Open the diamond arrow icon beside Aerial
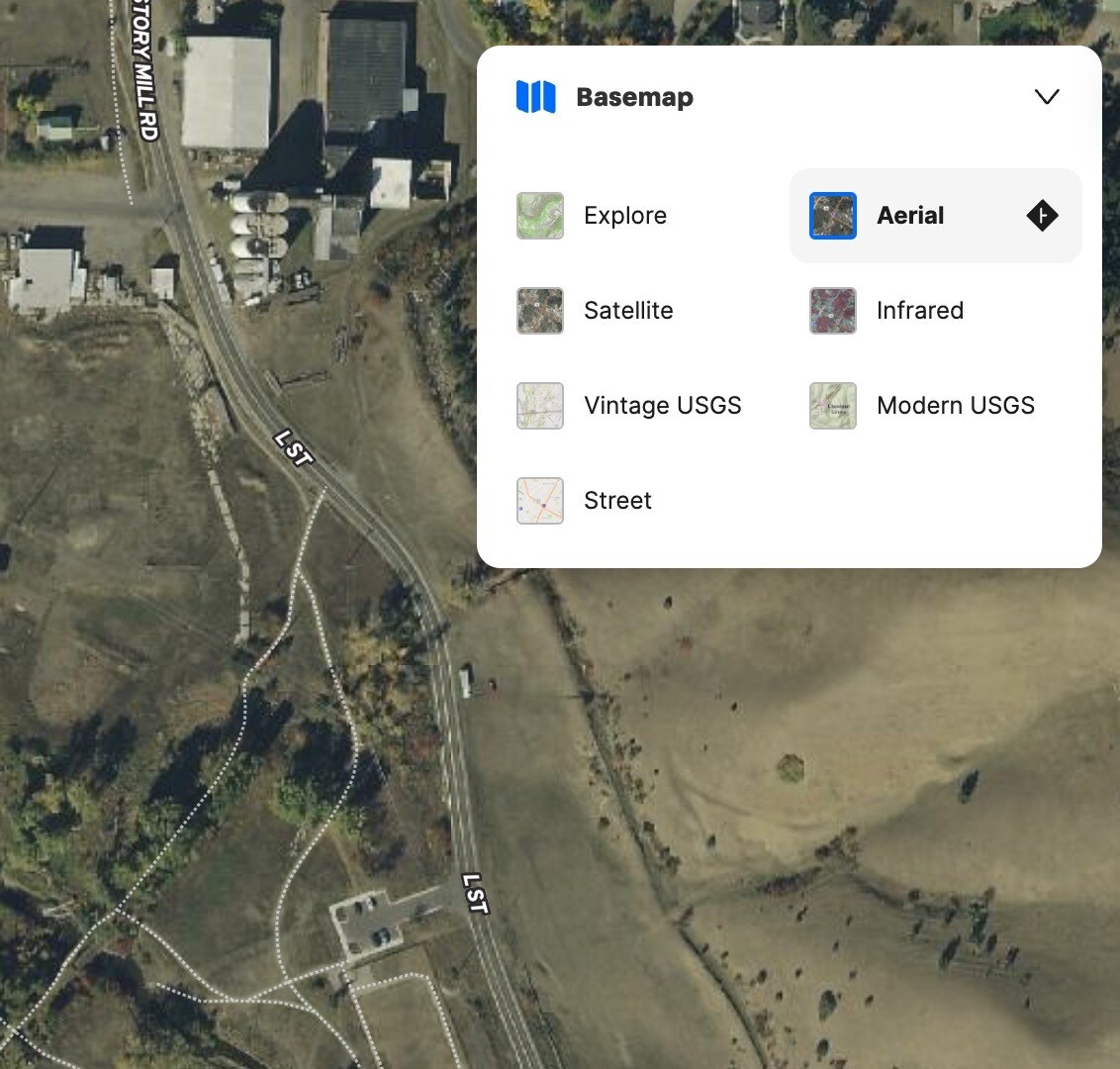 click(x=1042, y=215)
